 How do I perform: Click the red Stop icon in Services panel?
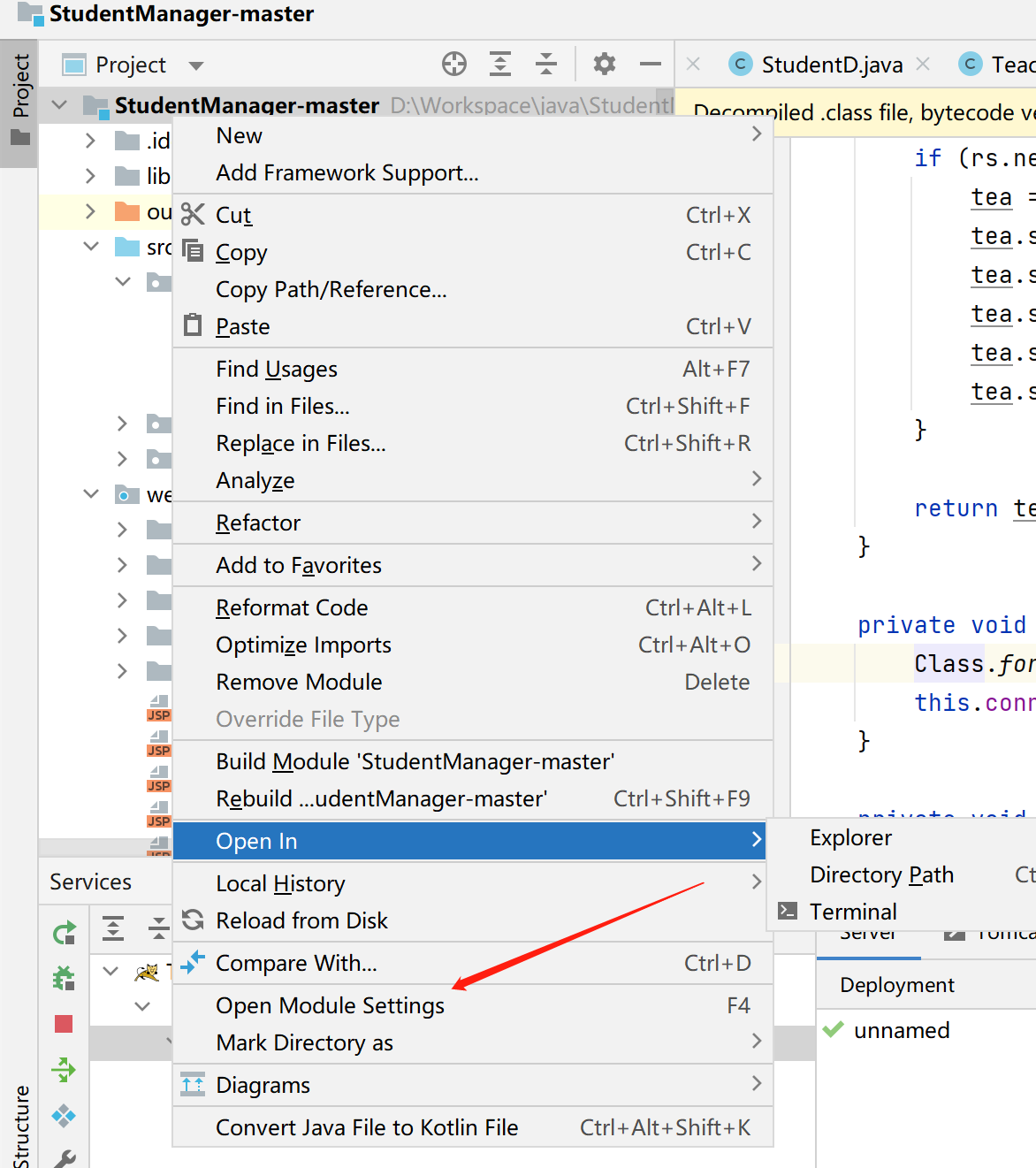pos(64,1024)
